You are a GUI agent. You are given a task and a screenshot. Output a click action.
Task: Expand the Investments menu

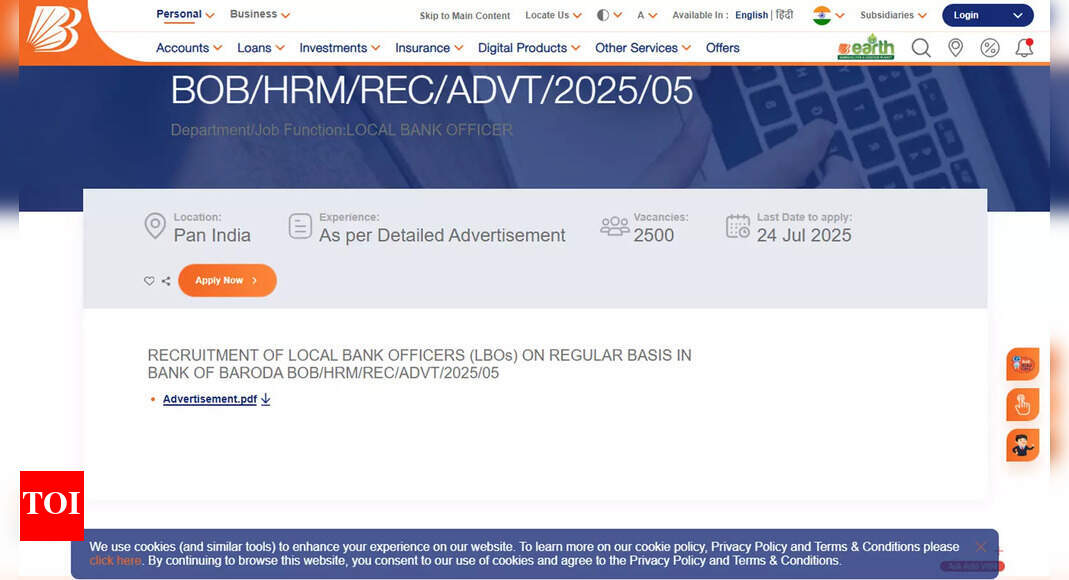(x=340, y=48)
